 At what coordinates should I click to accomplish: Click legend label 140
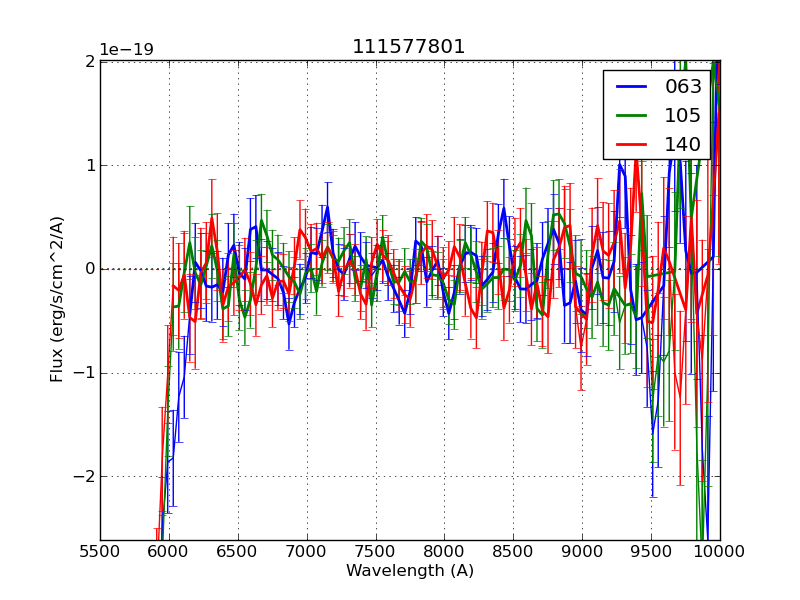683,145
